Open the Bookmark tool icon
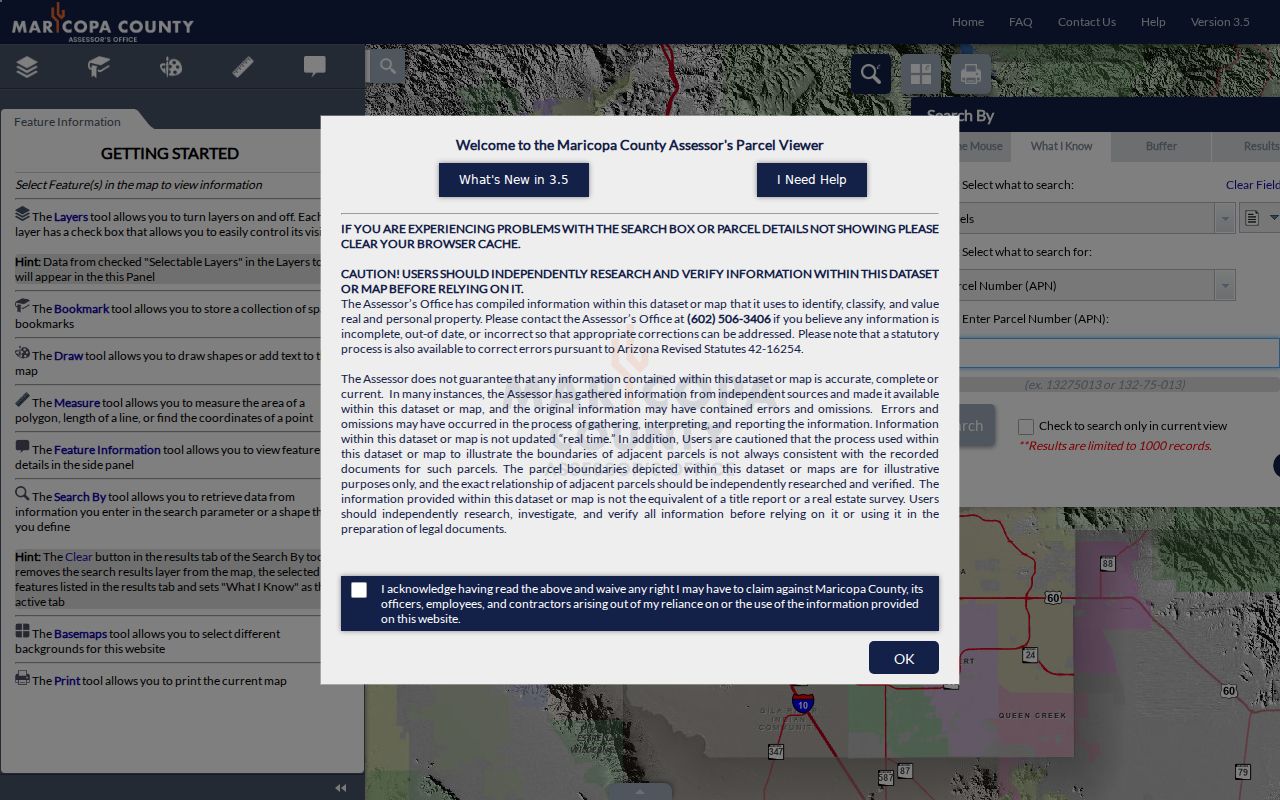The width and height of the screenshot is (1280, 800). (x=98, y=67)
